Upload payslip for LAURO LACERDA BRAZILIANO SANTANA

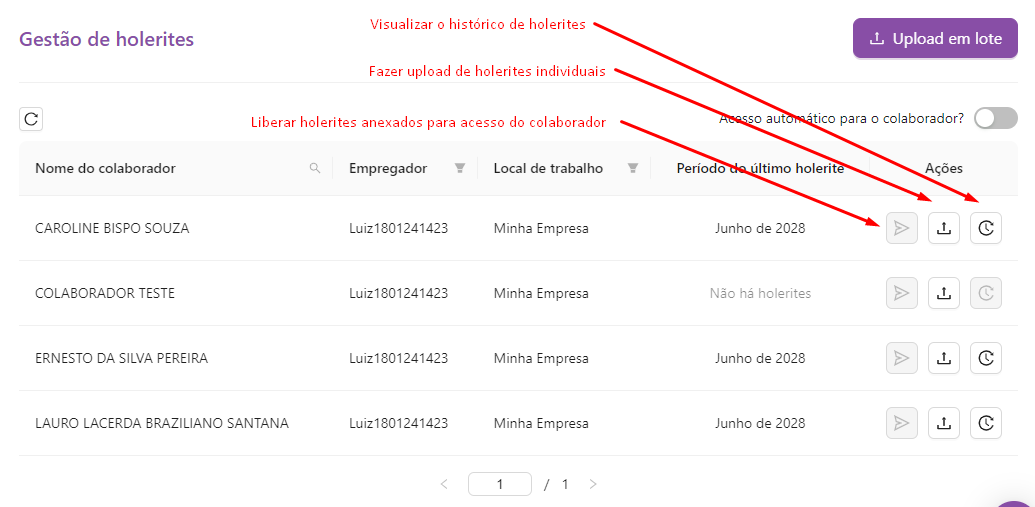tap(943, 423)
